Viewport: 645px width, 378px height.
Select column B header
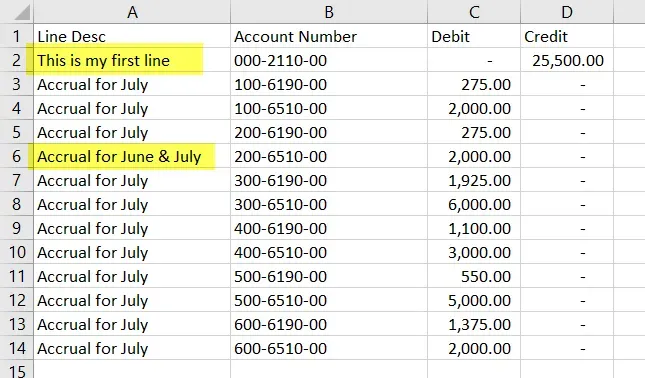pyautogui.click(x=329, y=12)
